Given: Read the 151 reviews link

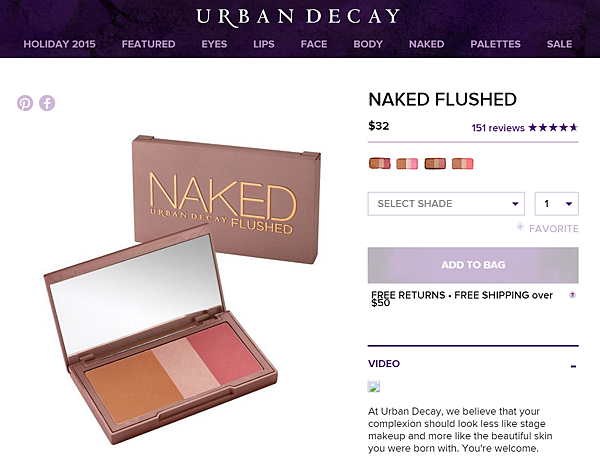Looking at the screenshot, I should [x=498, y=128].
